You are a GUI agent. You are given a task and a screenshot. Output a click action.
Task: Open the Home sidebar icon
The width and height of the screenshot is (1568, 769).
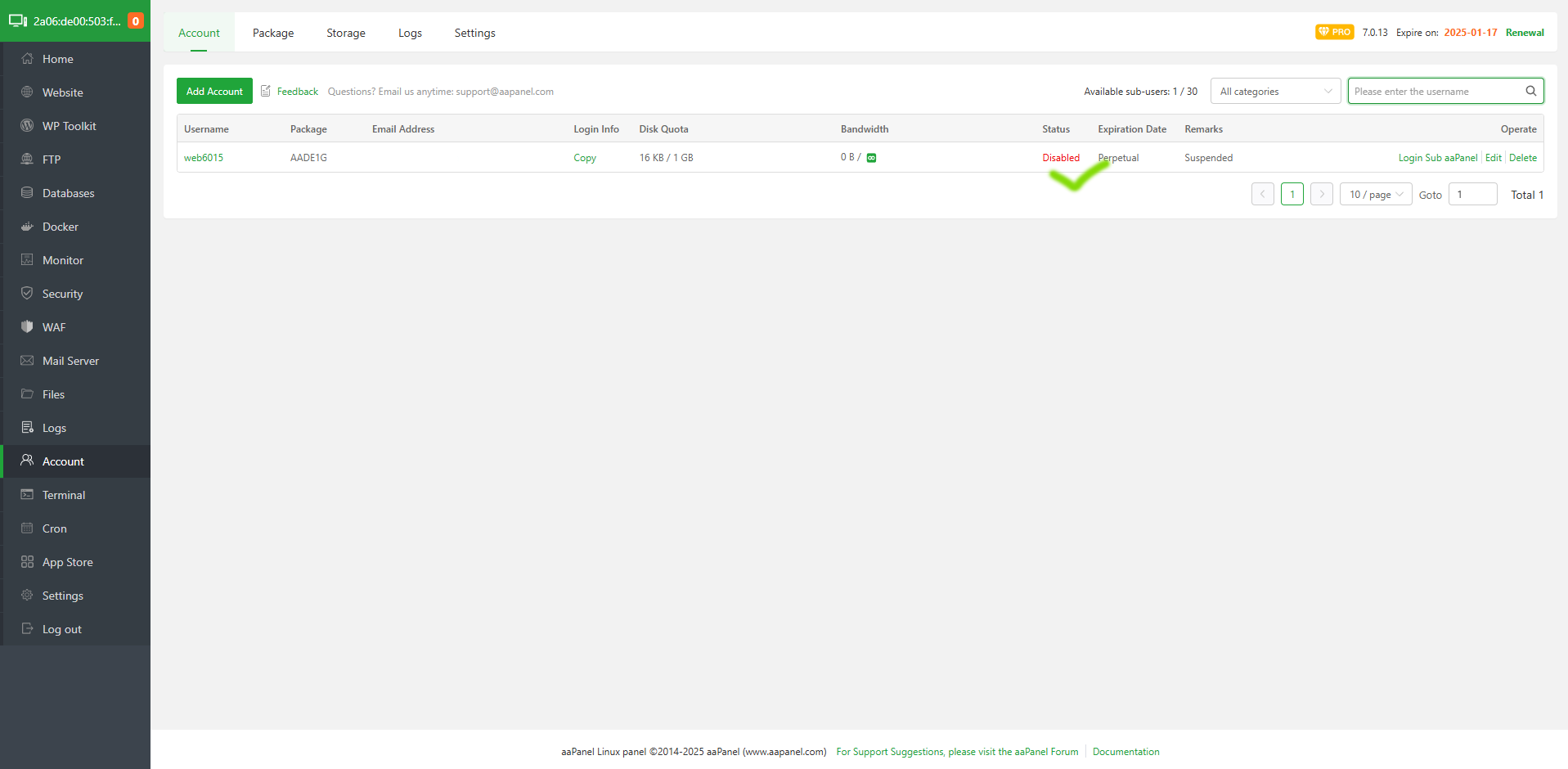27,59
